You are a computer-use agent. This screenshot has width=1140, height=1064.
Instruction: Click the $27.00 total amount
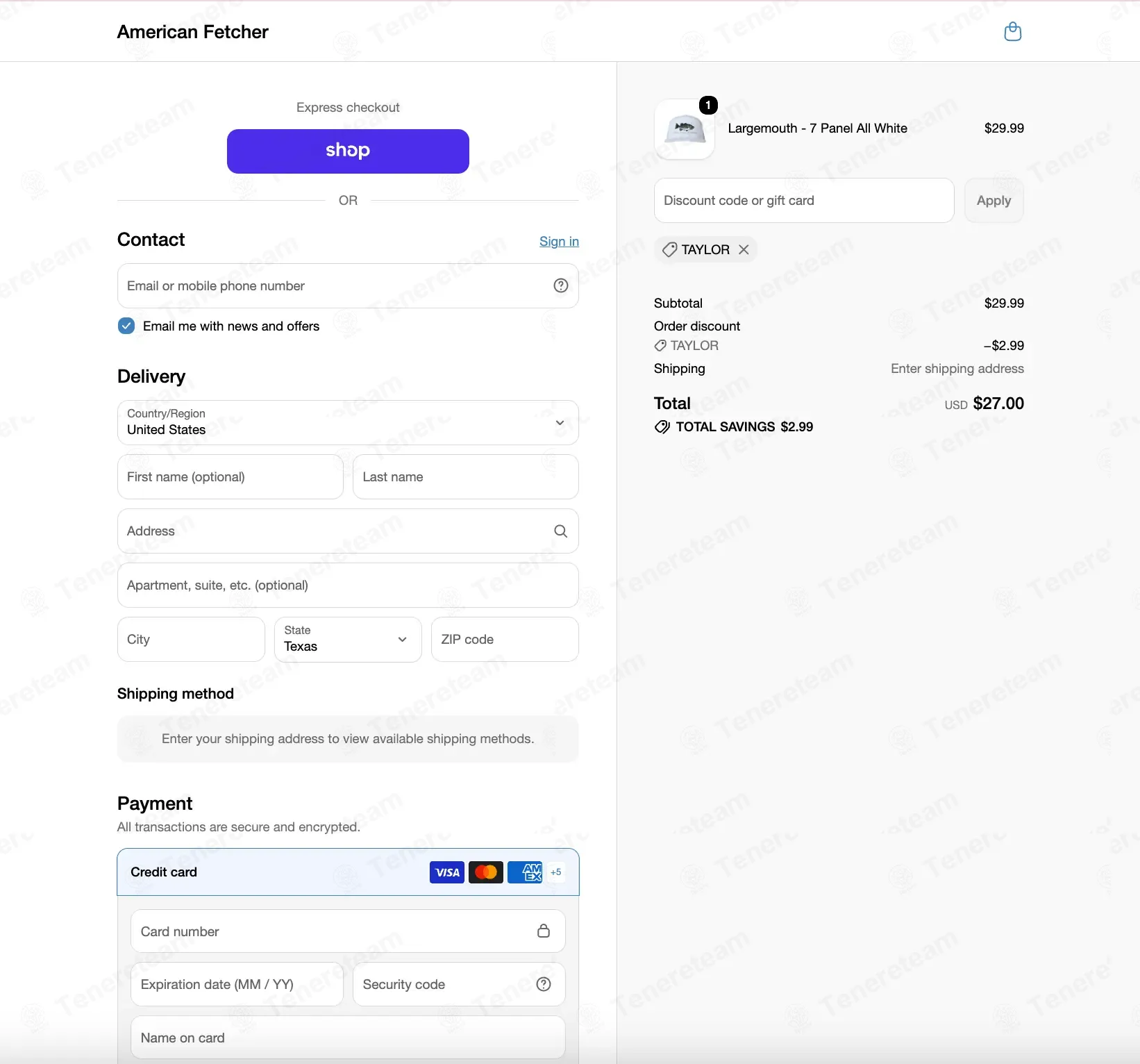coord(998,404)
